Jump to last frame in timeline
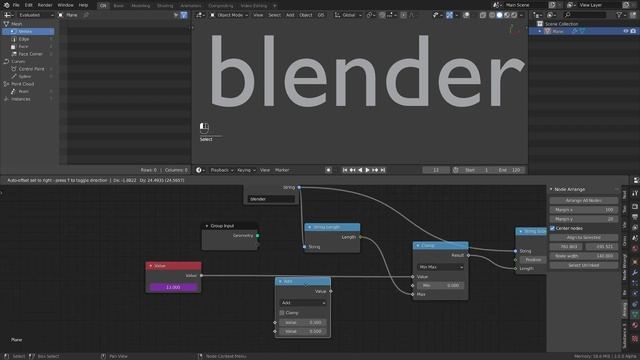Screen dimensions: 640x360 tap(383, 170)
